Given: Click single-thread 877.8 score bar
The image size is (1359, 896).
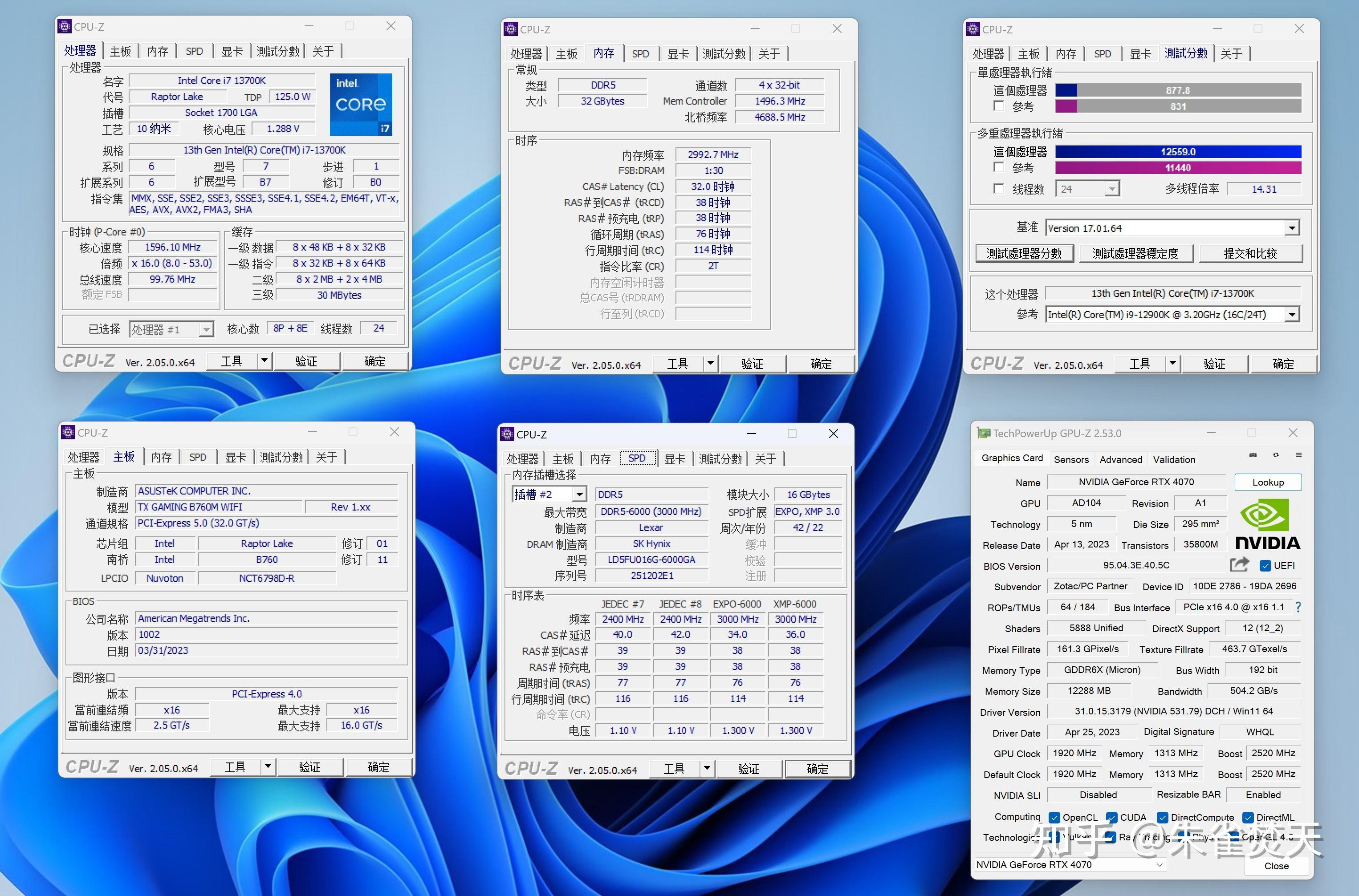Looking at the screenshot, I should 1178,90.
